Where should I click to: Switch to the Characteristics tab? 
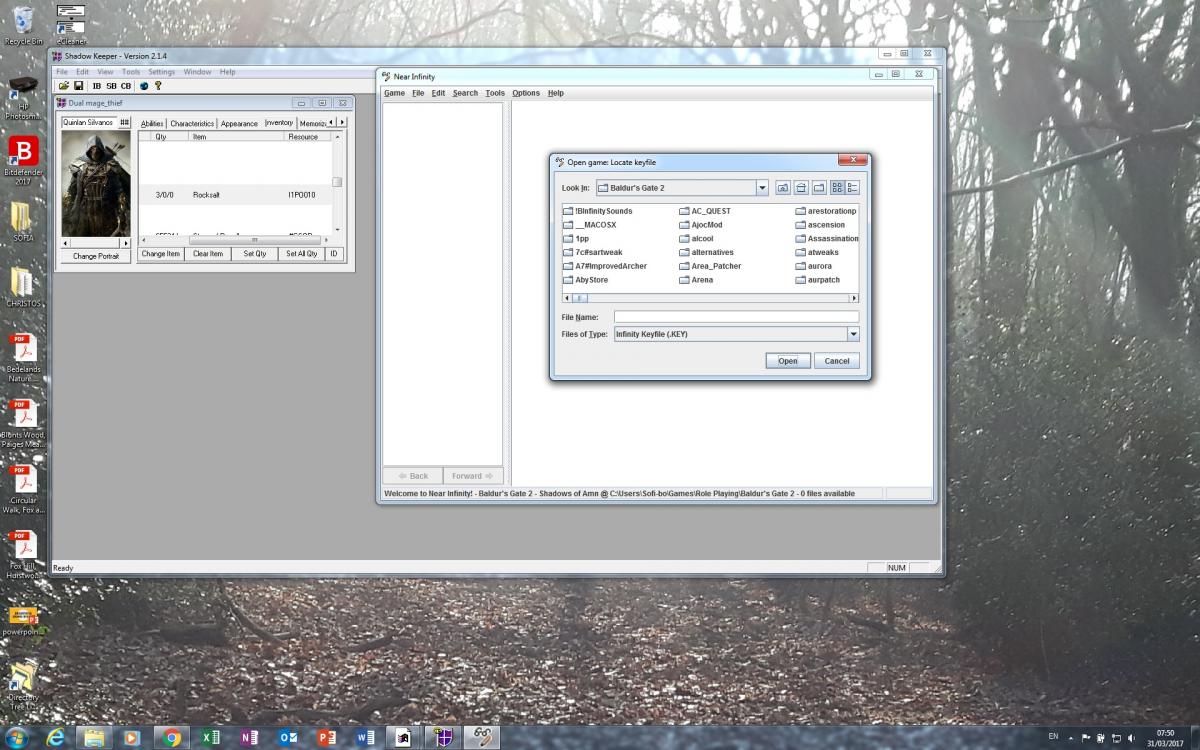pyautogui.click(x=192, y=123)
